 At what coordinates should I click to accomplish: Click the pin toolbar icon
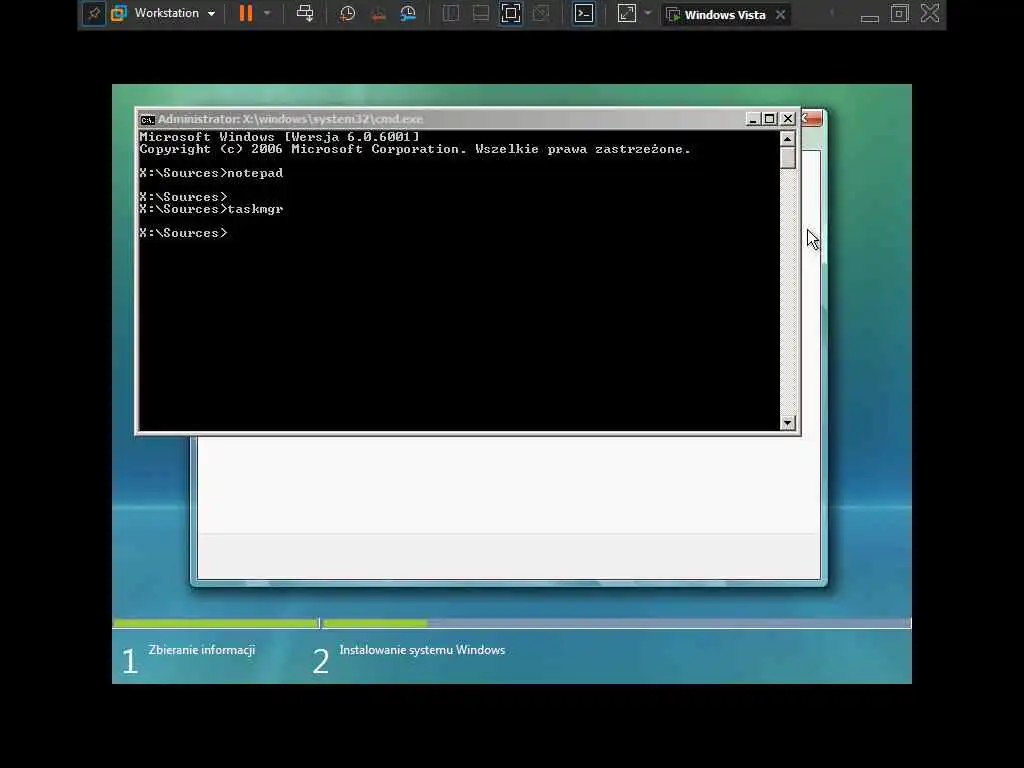[x=94, y=14]
